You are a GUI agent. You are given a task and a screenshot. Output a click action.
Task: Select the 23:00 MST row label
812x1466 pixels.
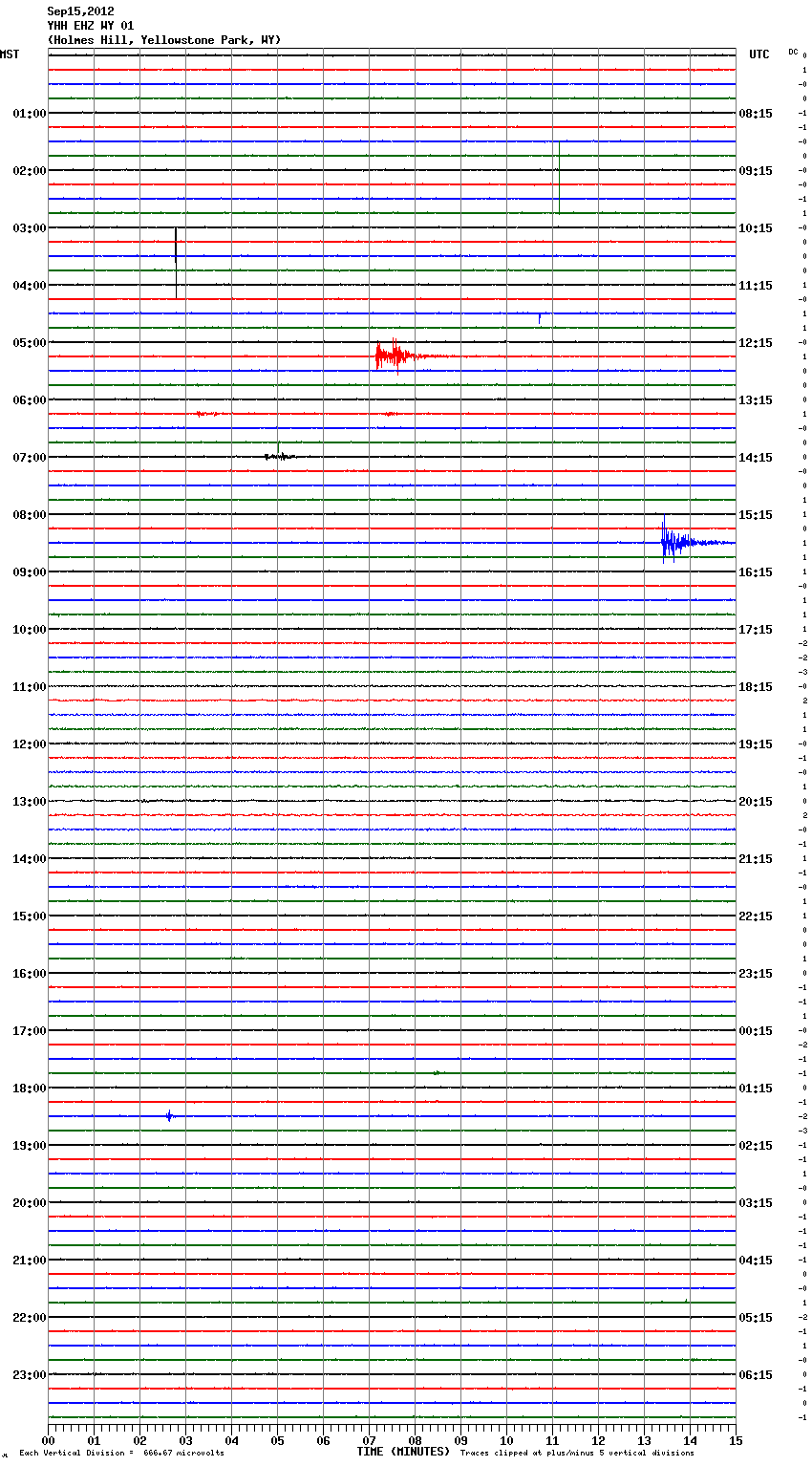30,1375
